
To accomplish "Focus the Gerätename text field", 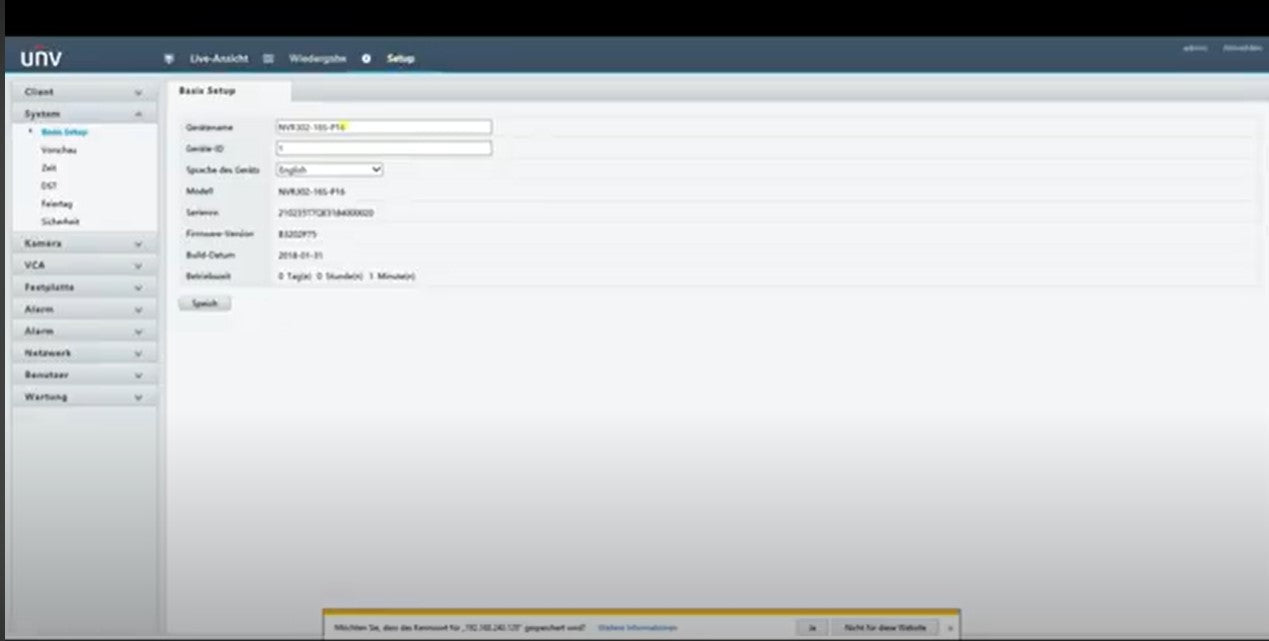I will pos(383,127).
